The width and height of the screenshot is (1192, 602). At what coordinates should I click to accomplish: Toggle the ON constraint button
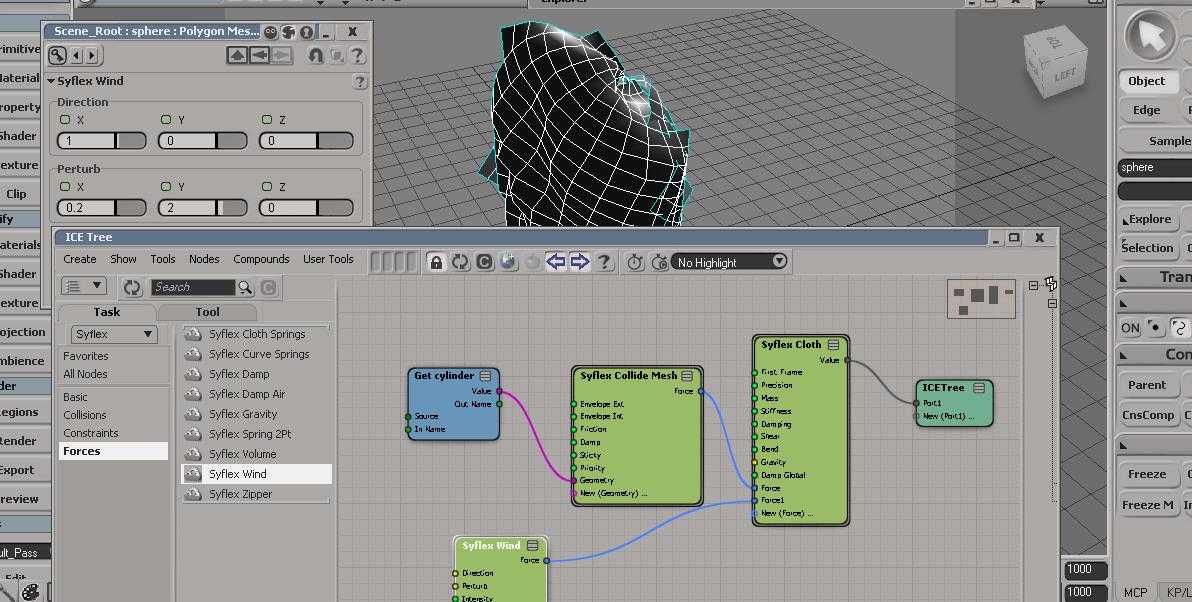(1130, 328)
